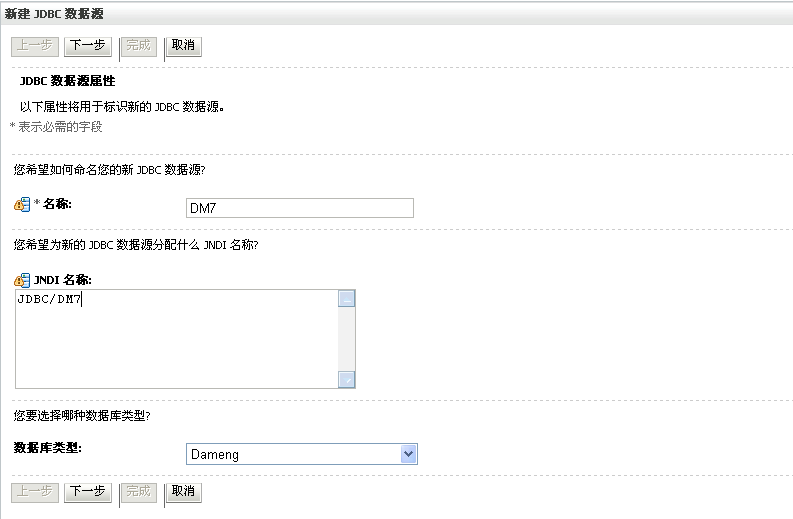Viewport: 793px width, 519px height.
Task: Click the bottom 完成 button
Action: click(139, 491)
